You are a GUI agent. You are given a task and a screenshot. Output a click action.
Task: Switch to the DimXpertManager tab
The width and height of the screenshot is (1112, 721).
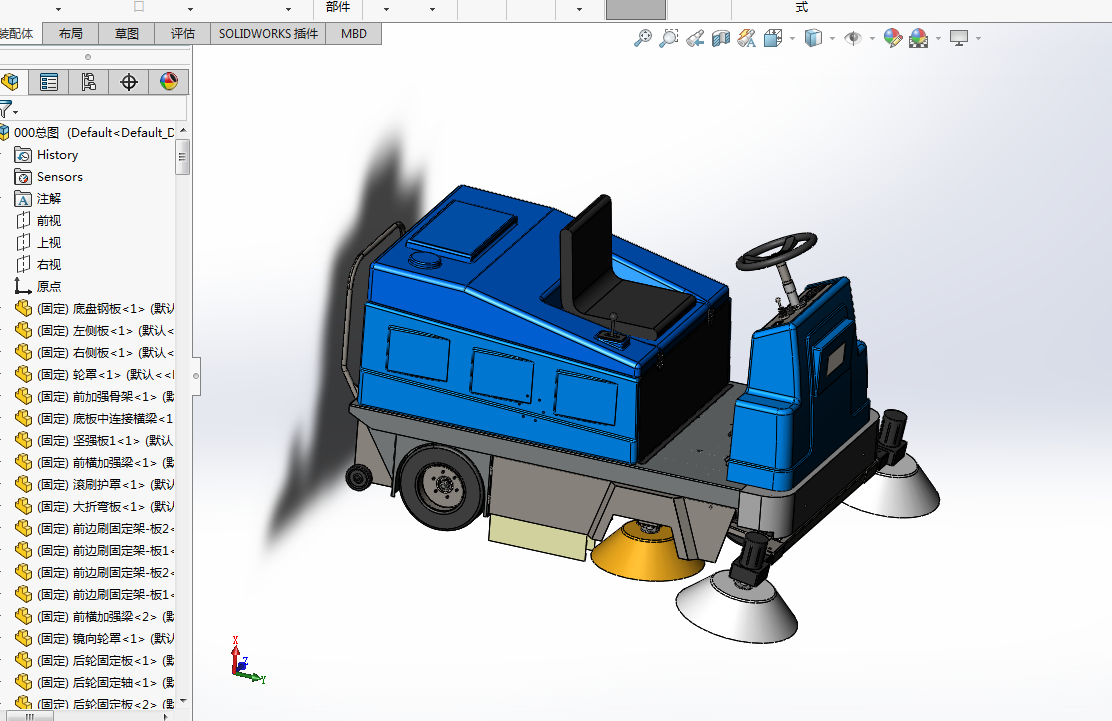(128, 82)
